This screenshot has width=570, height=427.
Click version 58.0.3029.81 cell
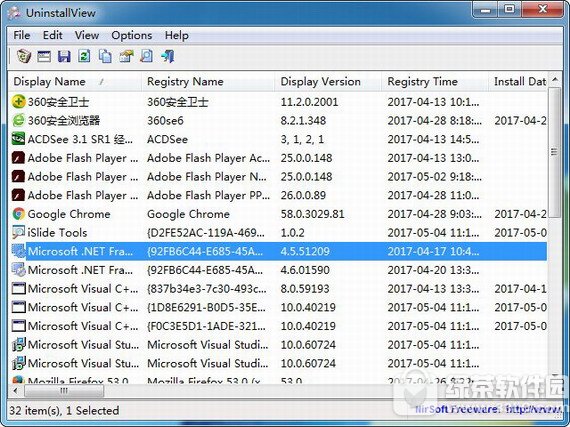pos(312,214)
